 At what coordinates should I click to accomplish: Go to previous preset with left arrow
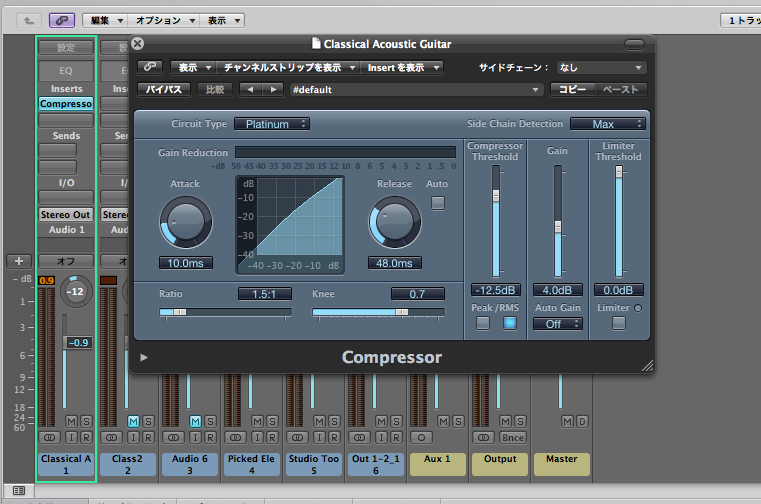pos(250,89)
